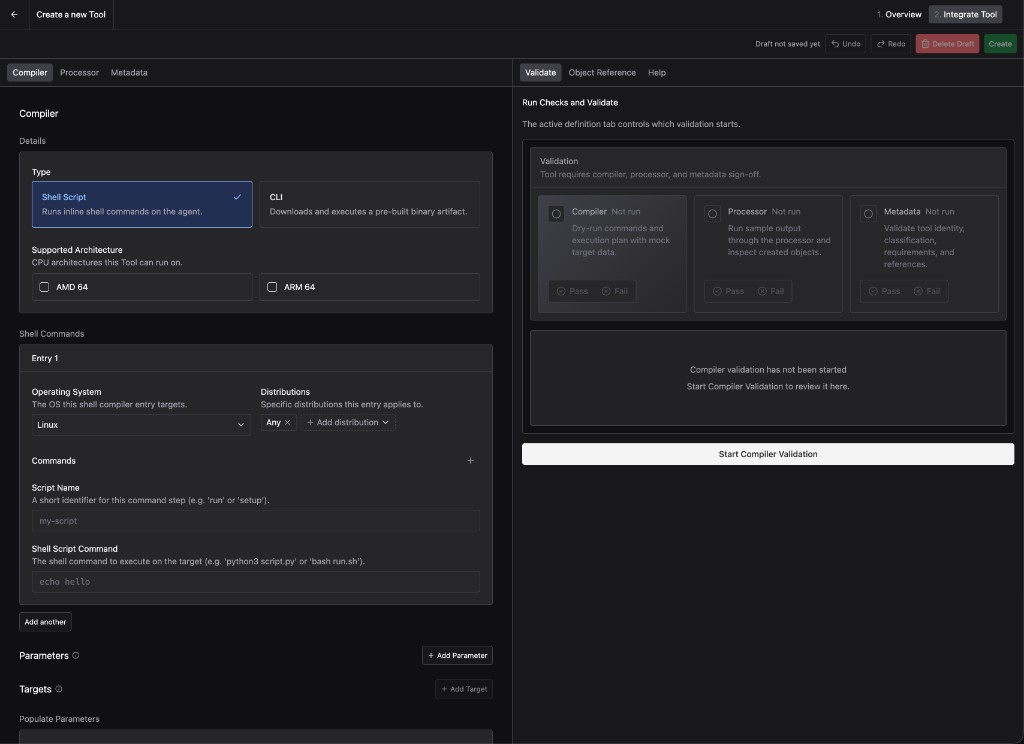Image resolution: width=1024 pixels, height=744 pixels.
Task: Mark the Compiler check as Fail
Action: (x=615, y=291)
